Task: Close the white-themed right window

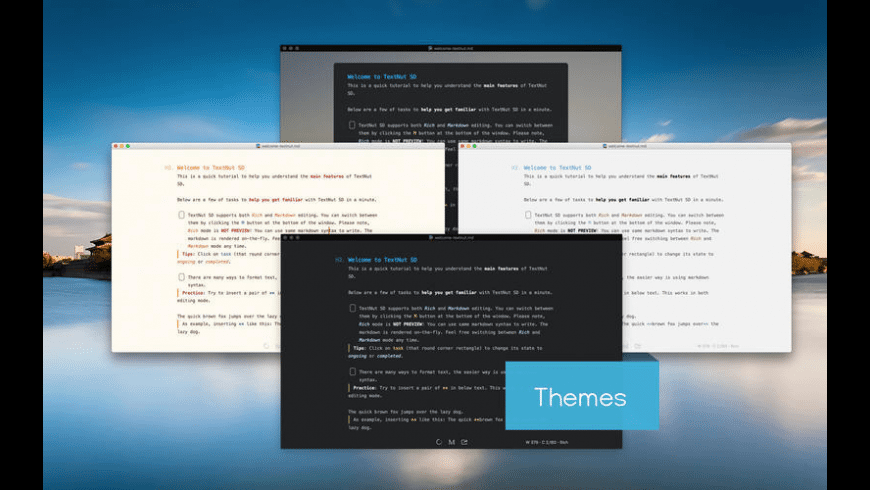Action: click(462, 146)
